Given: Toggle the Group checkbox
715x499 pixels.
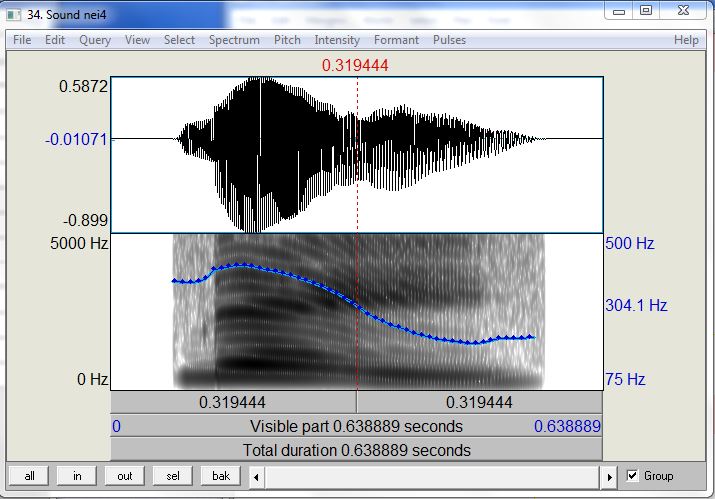Looking at the screenshot, I should [632, 476].
